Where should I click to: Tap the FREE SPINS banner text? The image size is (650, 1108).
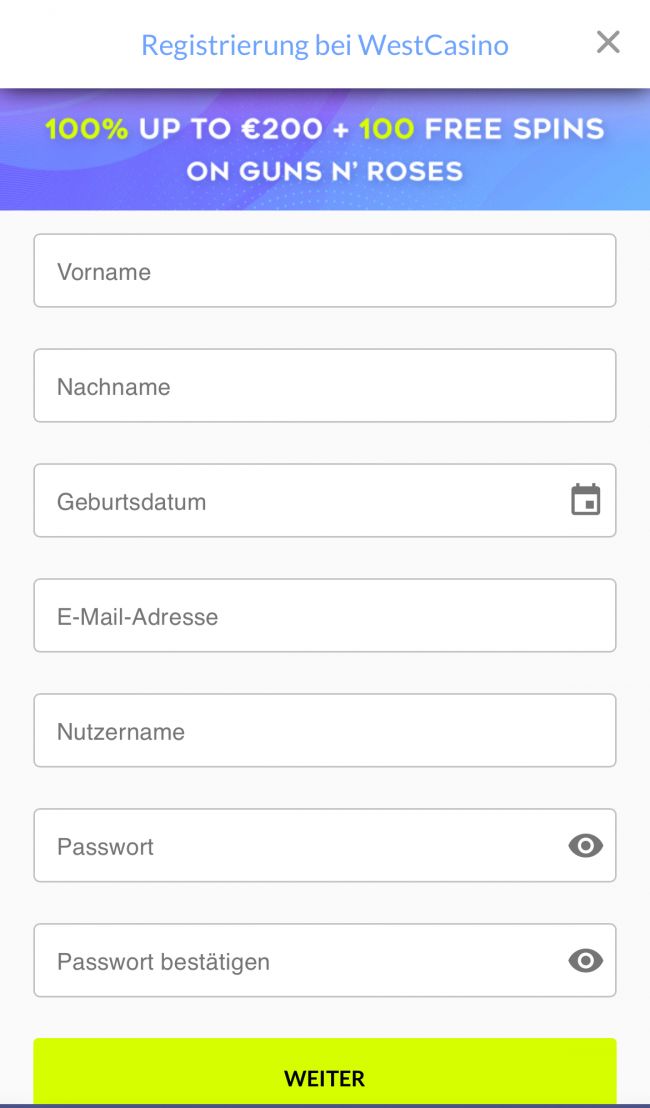(514, 129)
